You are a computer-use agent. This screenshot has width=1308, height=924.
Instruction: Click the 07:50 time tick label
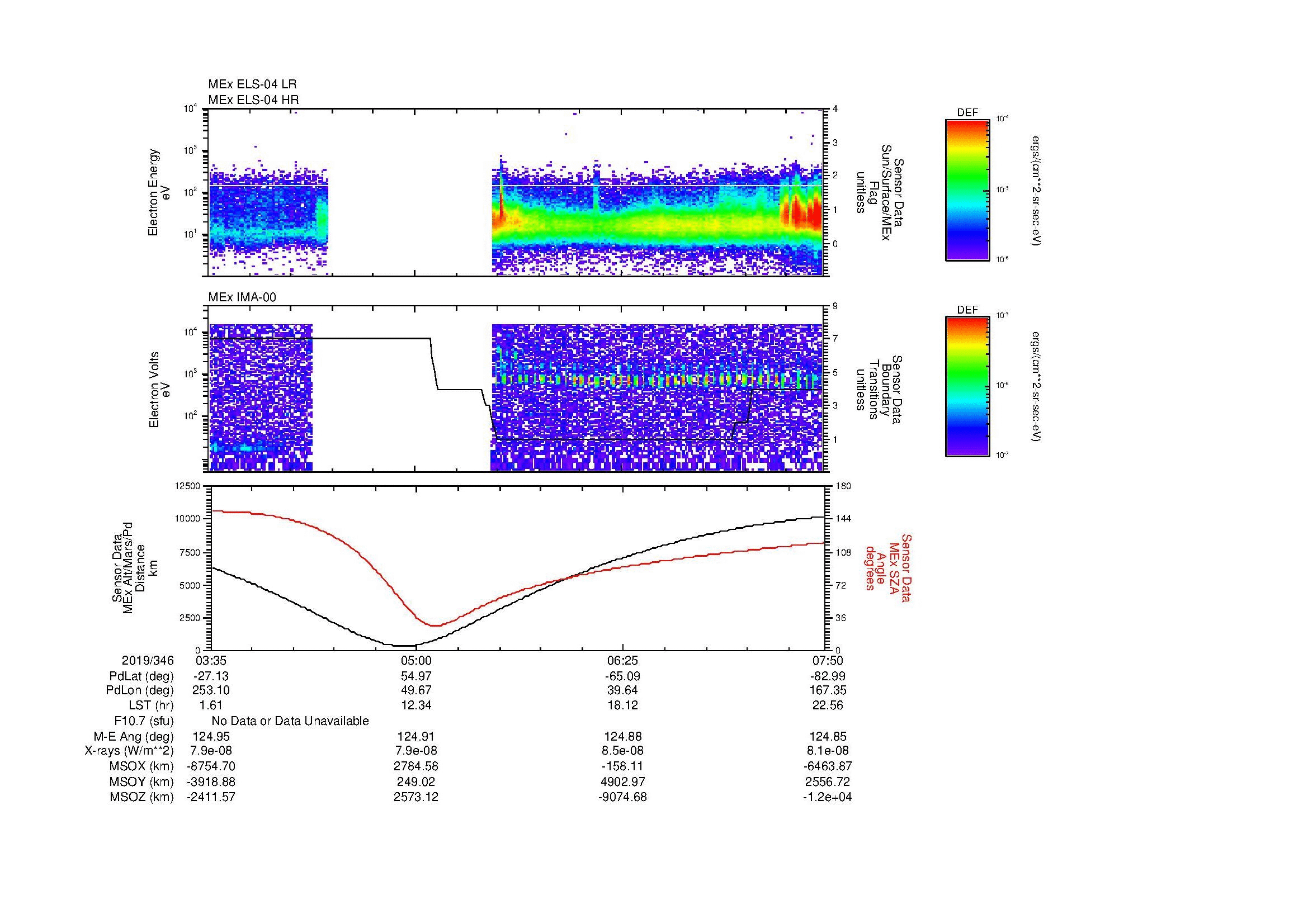827,660
